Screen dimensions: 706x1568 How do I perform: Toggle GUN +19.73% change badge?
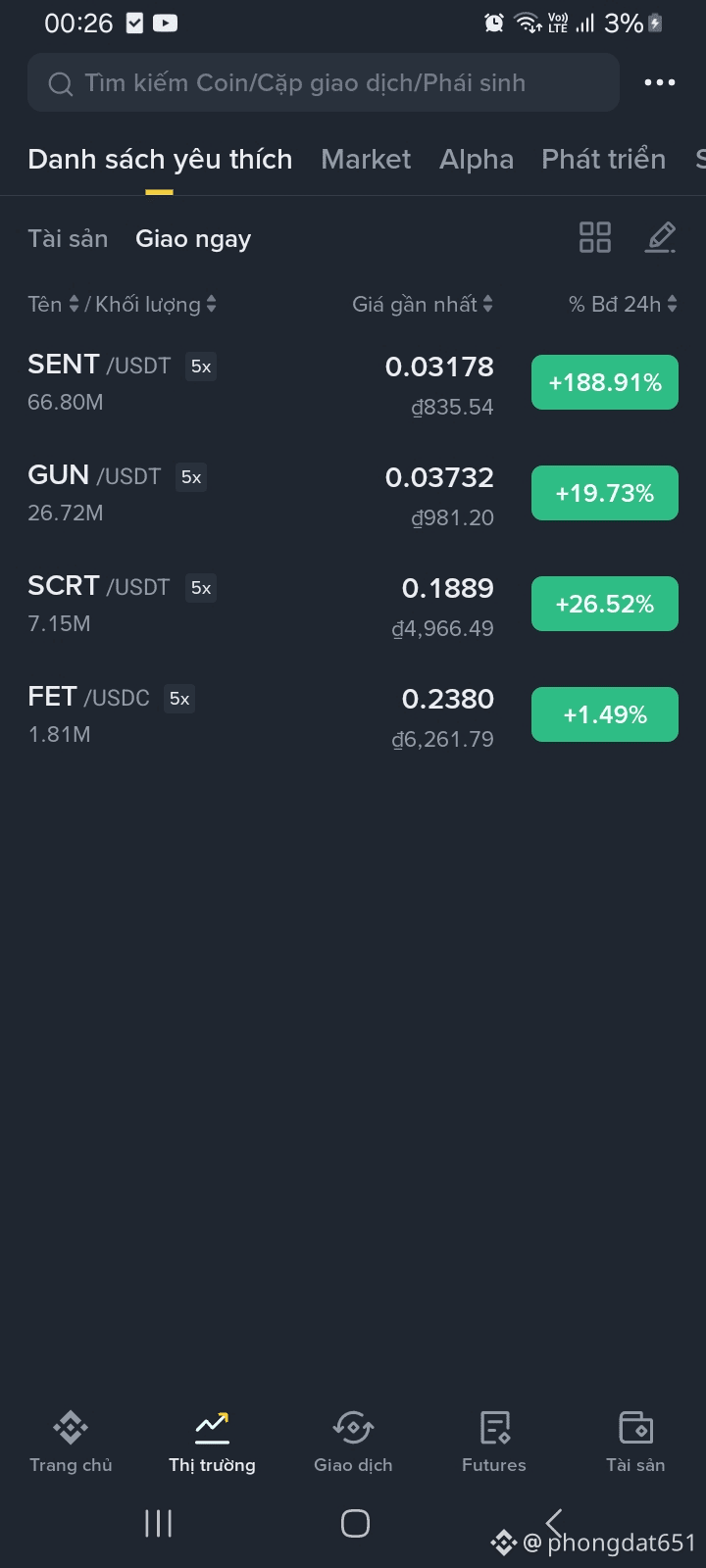coord(604,493)
